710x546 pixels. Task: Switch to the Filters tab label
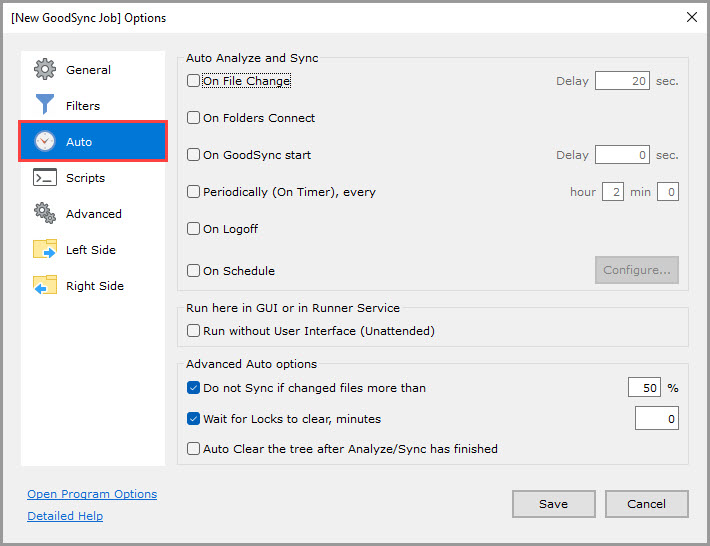[83, 106]
